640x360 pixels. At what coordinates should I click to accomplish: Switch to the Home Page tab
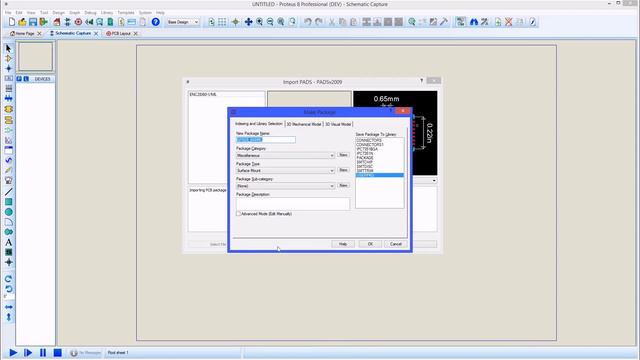point(25,33)
